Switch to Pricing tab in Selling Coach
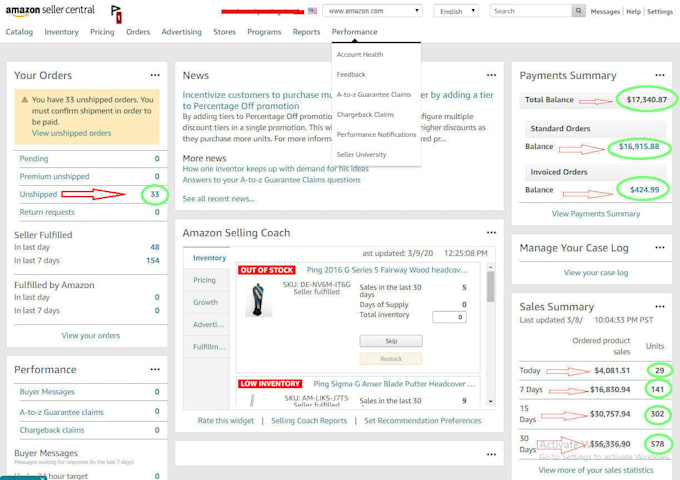 (207, 280)
